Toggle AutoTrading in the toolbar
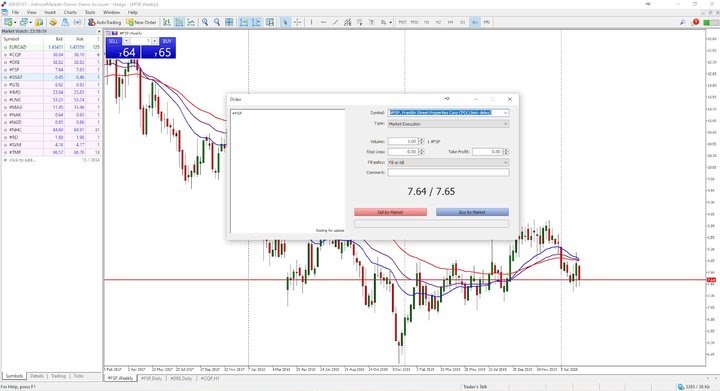The height and width of the screenshot is (391, 720). pyautogui.click(x=104, y=22)
